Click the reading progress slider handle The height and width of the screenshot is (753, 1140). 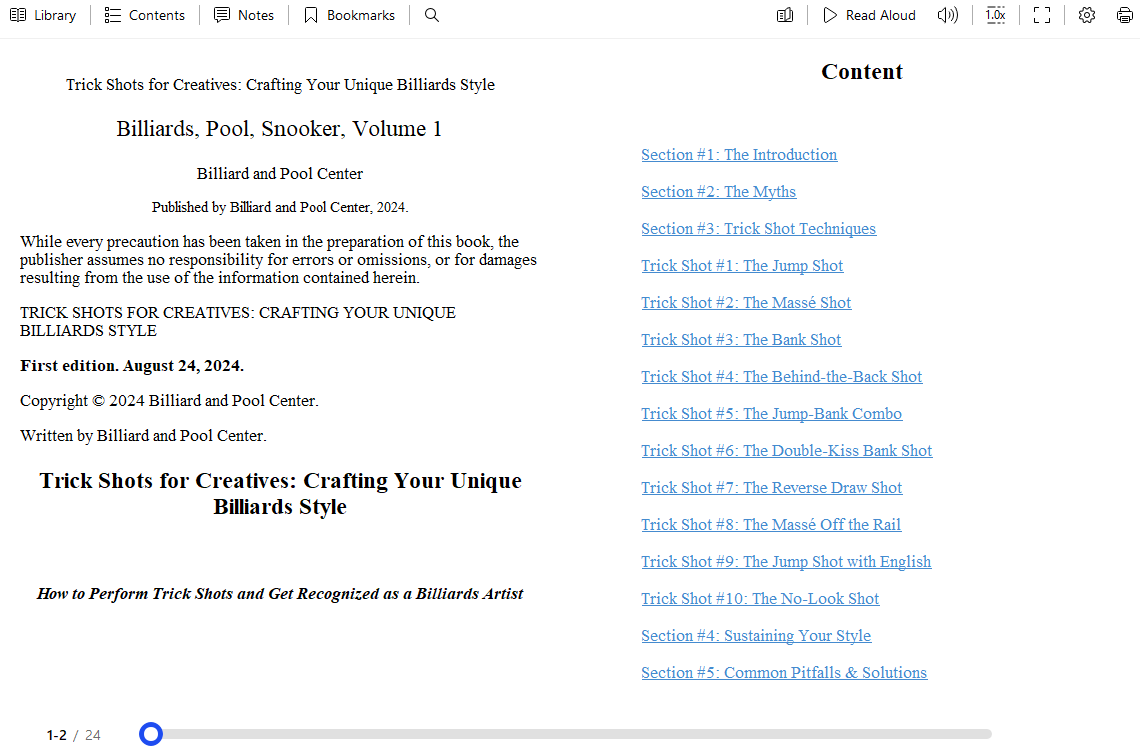(x=151, y=735)
